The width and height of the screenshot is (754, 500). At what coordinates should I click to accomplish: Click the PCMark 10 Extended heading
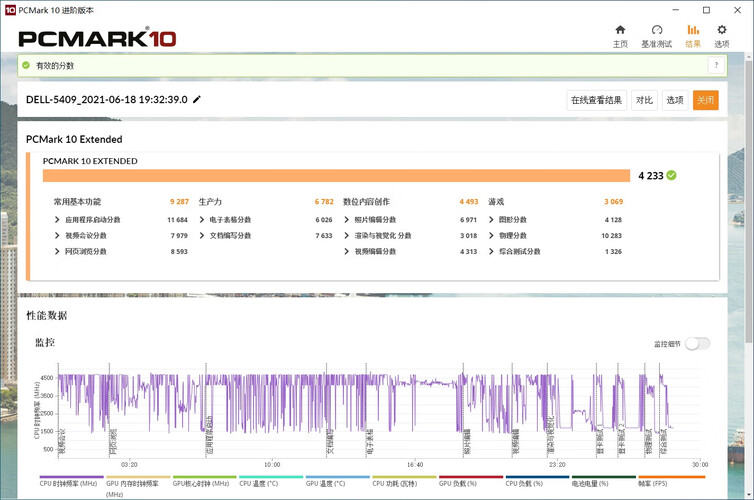74,139
